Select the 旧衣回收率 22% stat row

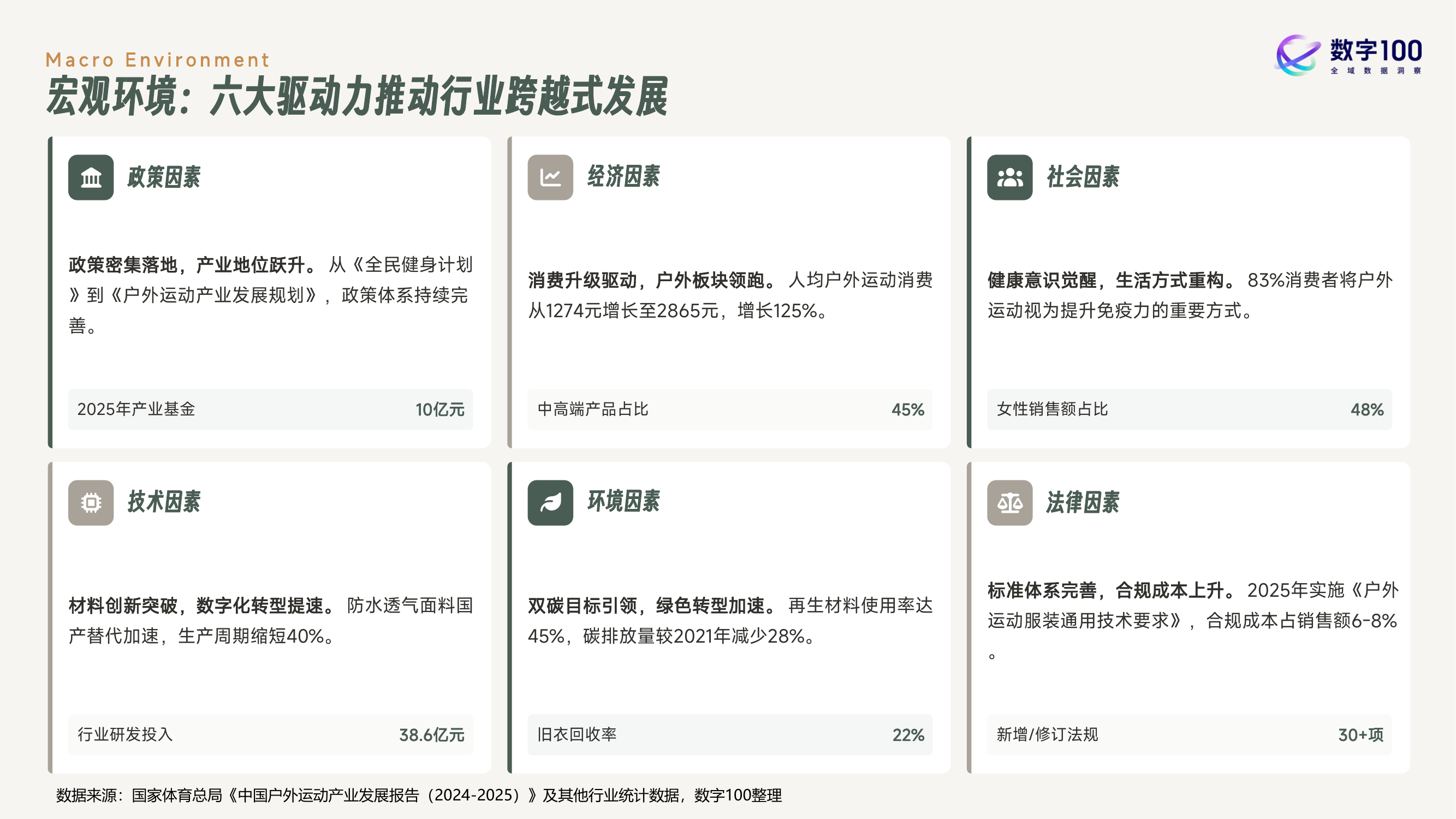tap(730, 734)
